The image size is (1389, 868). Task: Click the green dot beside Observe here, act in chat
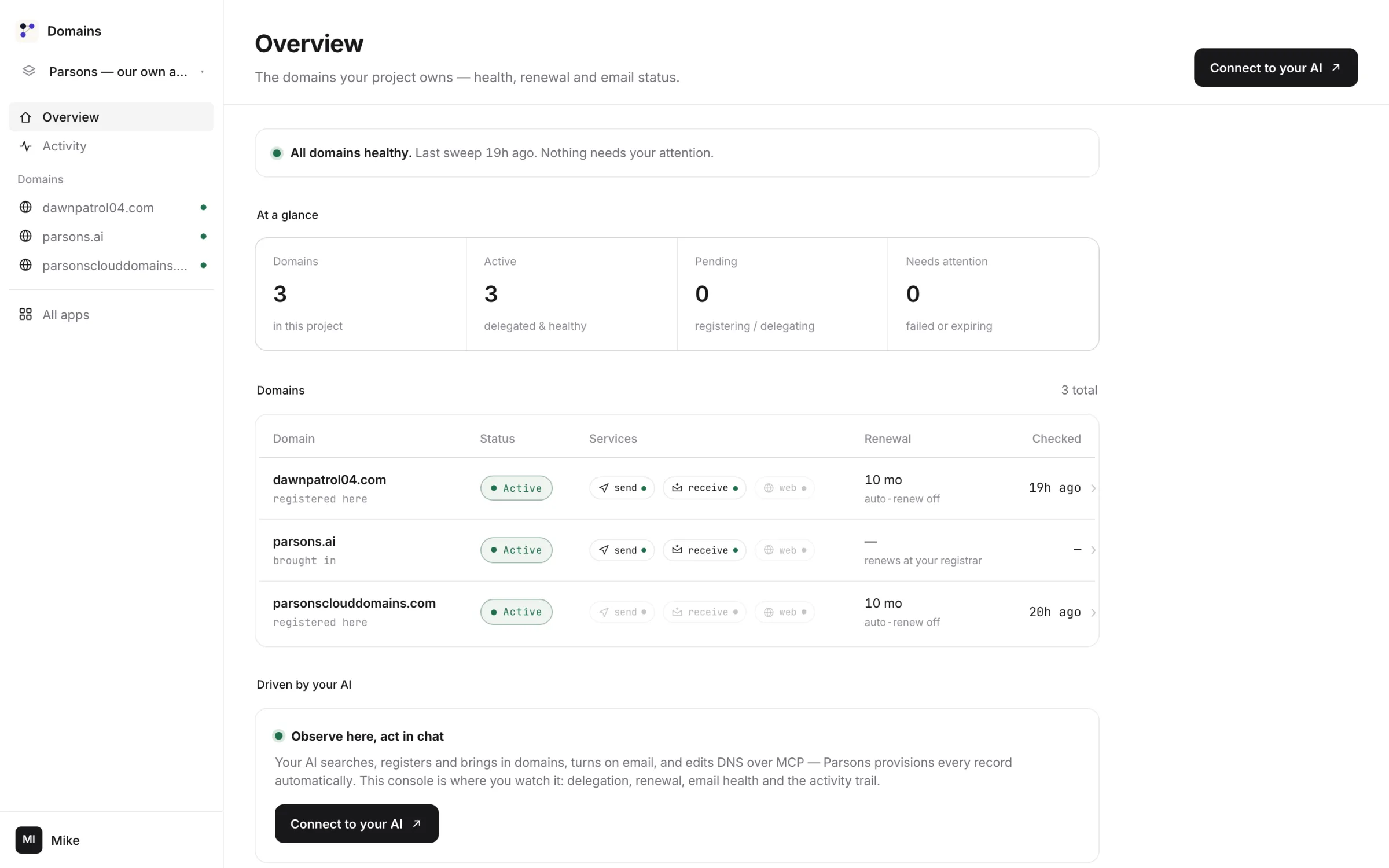tap(278, 736)
